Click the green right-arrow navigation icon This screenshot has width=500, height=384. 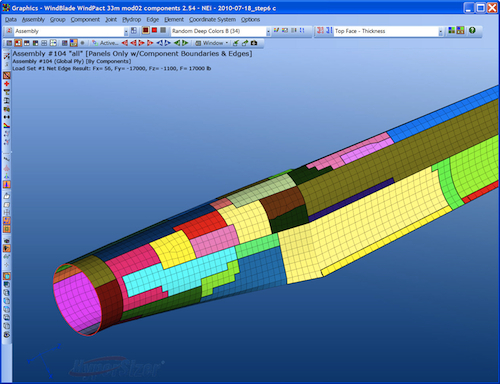coord(185,43)
